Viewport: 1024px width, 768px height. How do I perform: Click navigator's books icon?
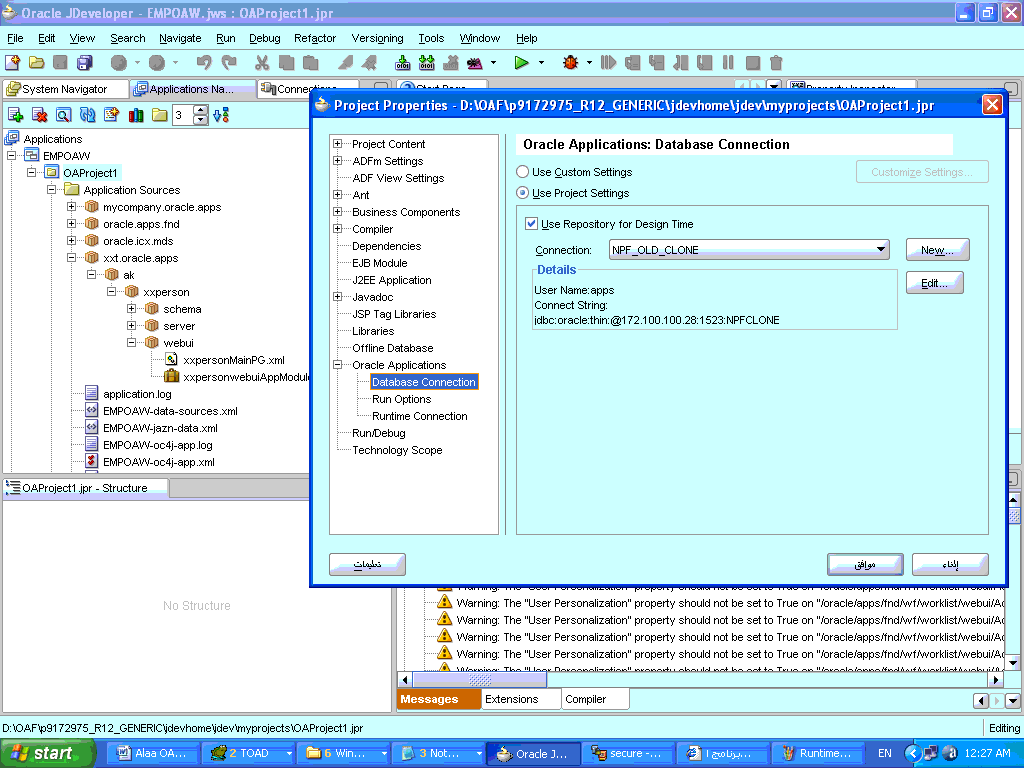pyautogui.click(x=136, y=116)
